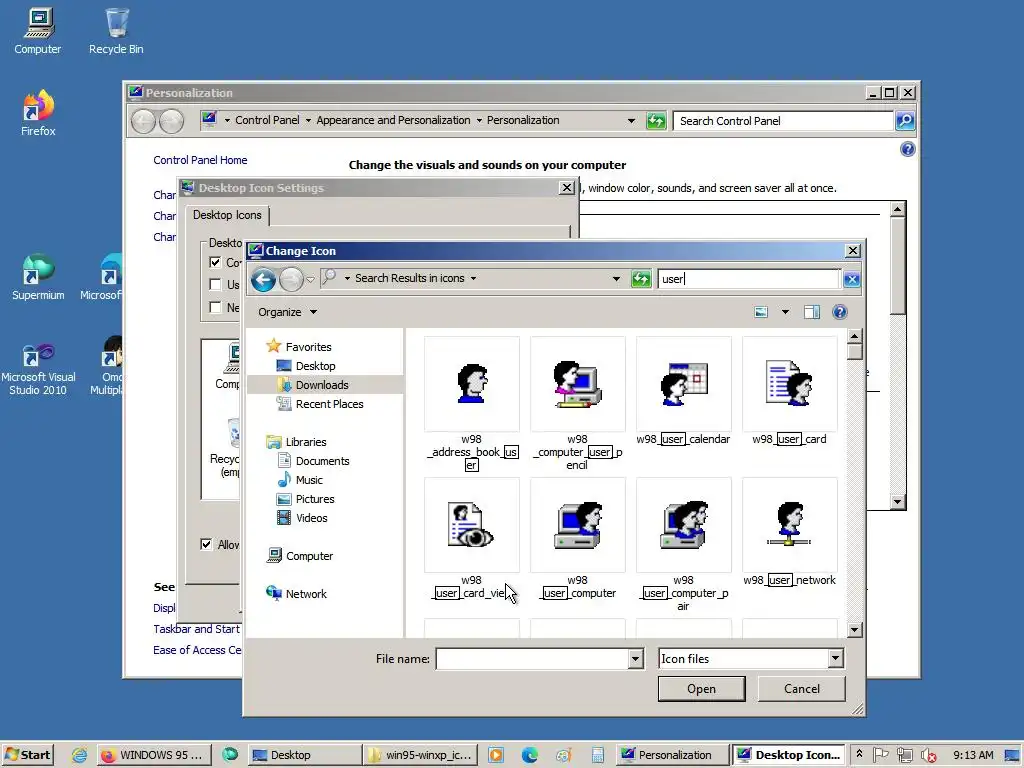Expand Change Icon address history dropdown

coord(616,279)
